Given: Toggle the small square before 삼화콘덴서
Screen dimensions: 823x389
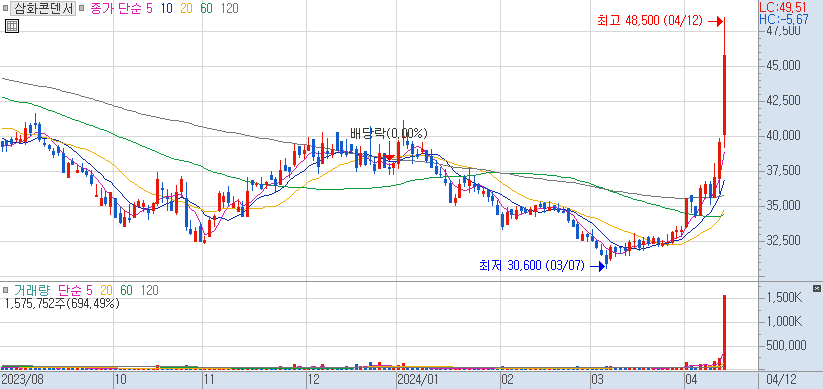Looking at the screenshot, I should [5, 8].
